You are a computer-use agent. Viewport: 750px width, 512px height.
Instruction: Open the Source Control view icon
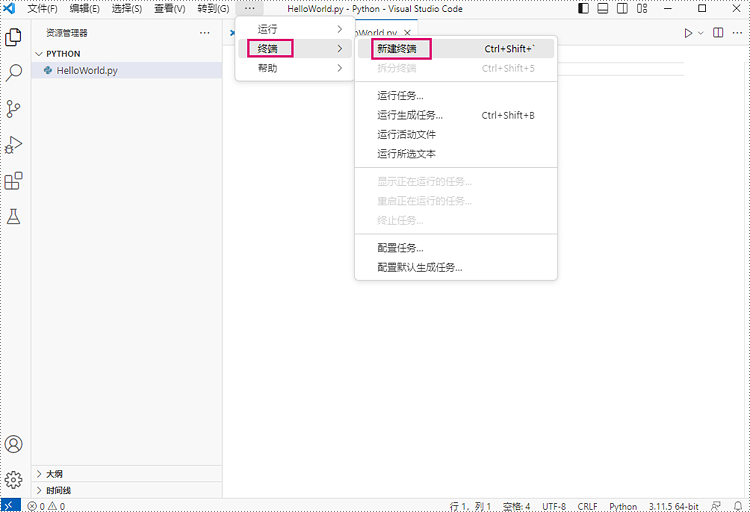click(13, 109)
